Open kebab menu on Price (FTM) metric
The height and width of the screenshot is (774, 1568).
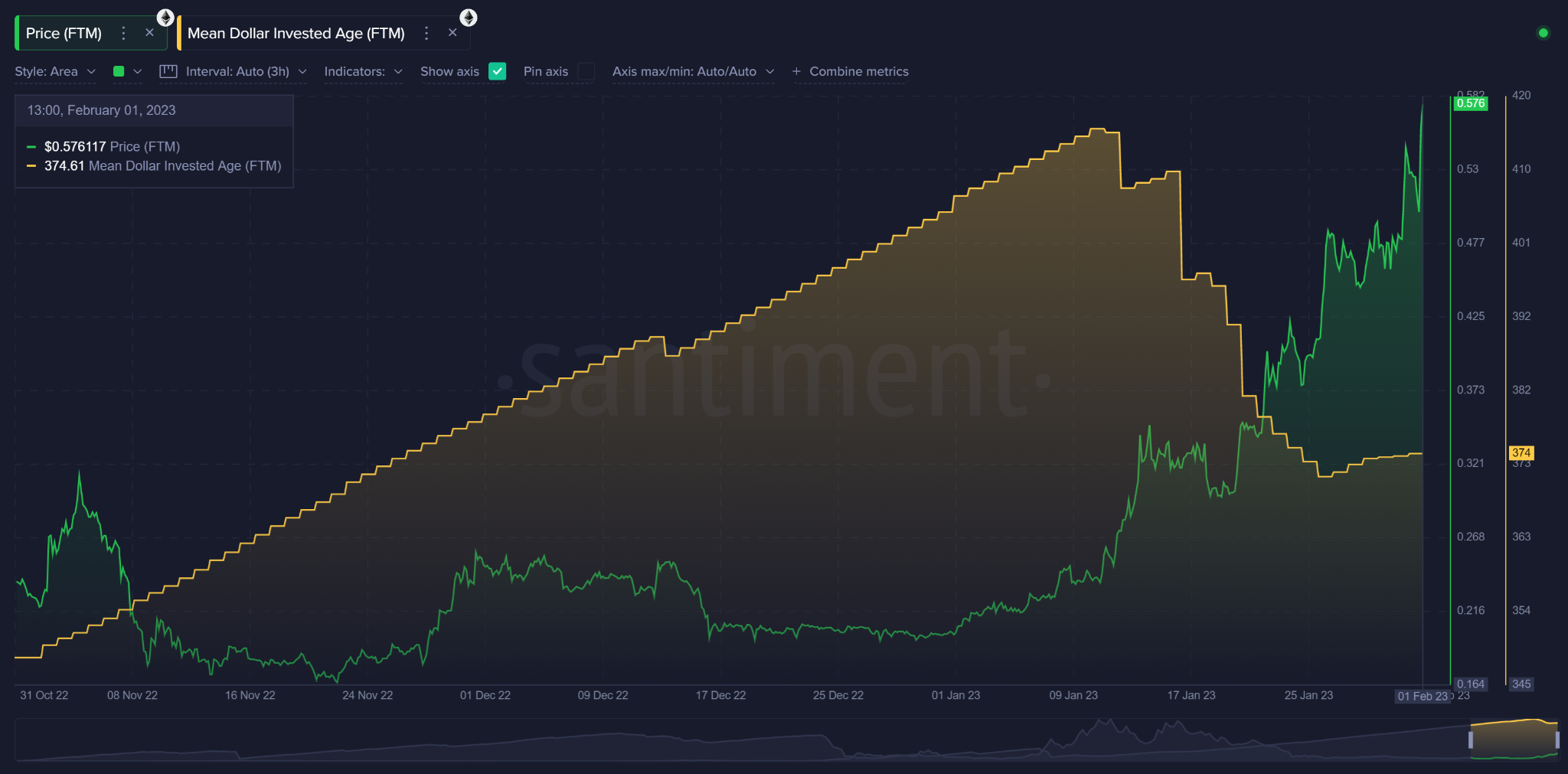click(123, 33)
